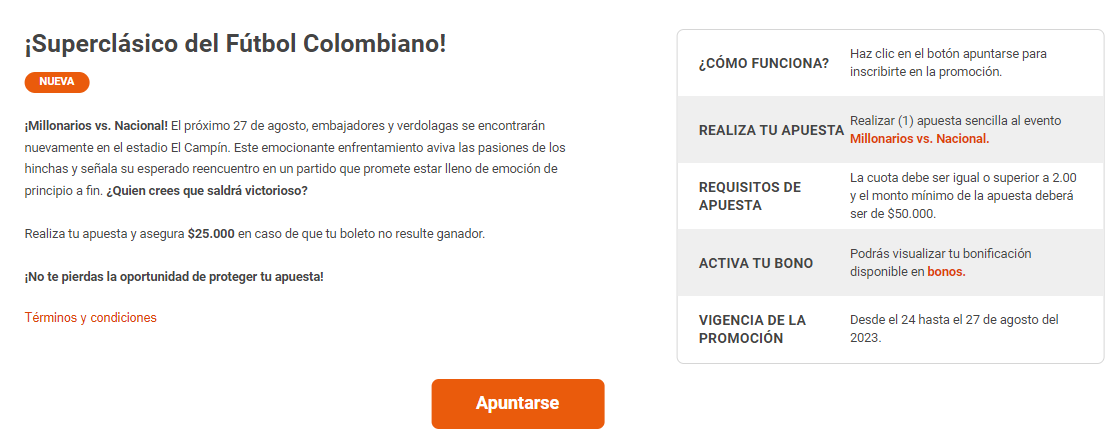Select the Realiza tu apuesta row label
The width and height of the screenshot is (1118, 441).
tap(770, 130)
